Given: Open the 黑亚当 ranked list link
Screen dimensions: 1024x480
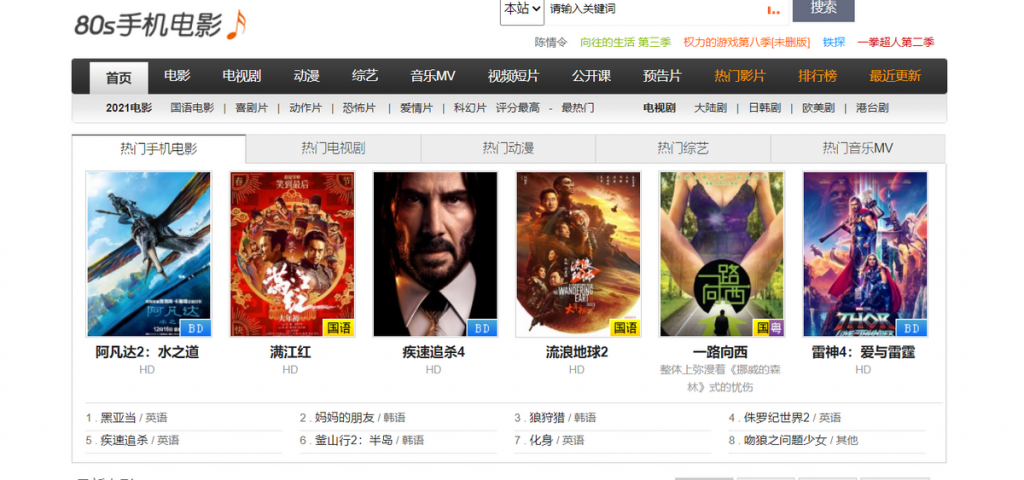Looking at the screenshot, I should (118, 418).
